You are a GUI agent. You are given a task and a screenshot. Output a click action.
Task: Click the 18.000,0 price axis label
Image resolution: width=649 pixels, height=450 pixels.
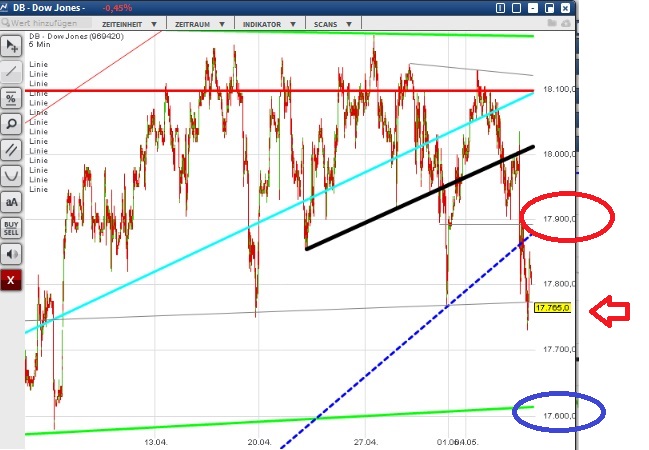[x=559, y=154]
